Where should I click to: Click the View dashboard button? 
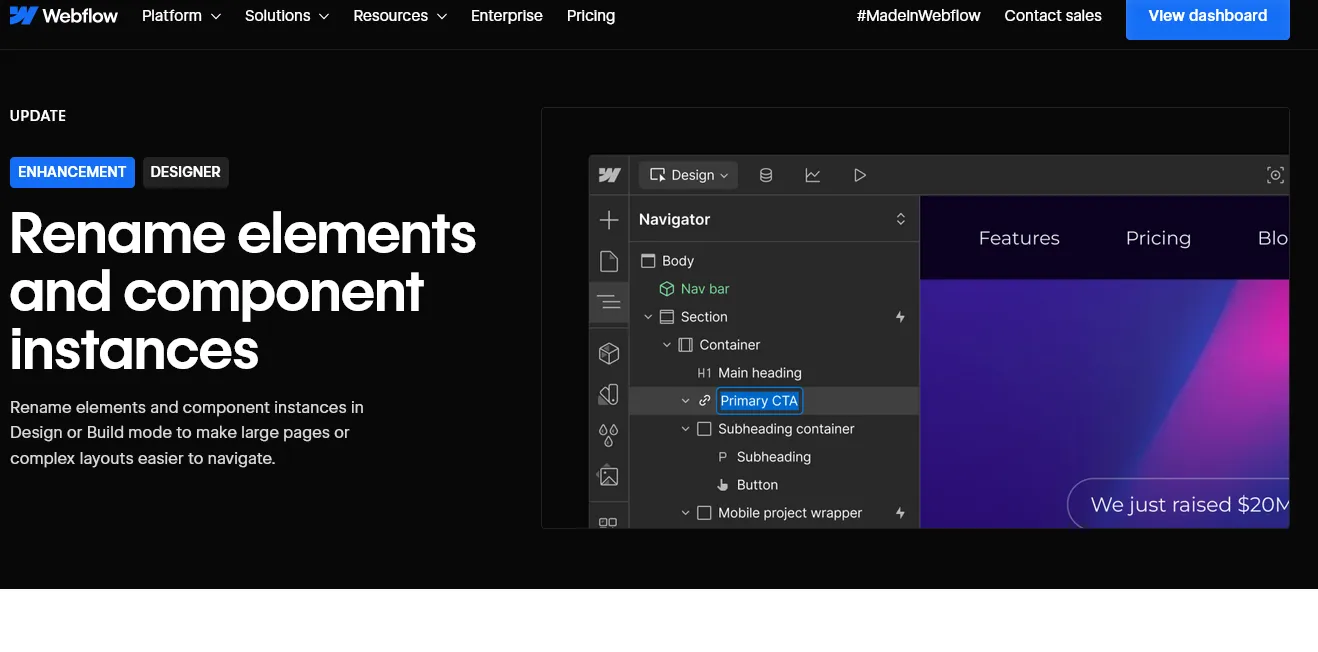click(x=1208, y=16)
